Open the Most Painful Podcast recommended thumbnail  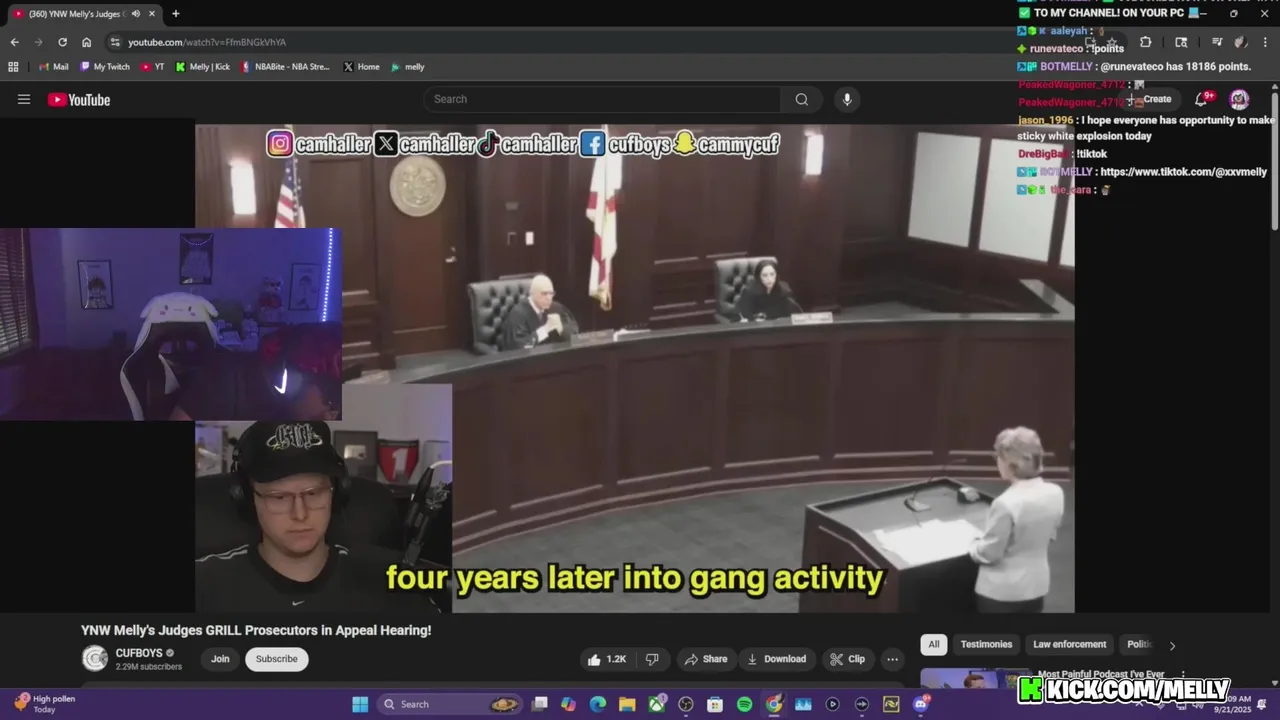pyautogui.click(x=975, y=680)
